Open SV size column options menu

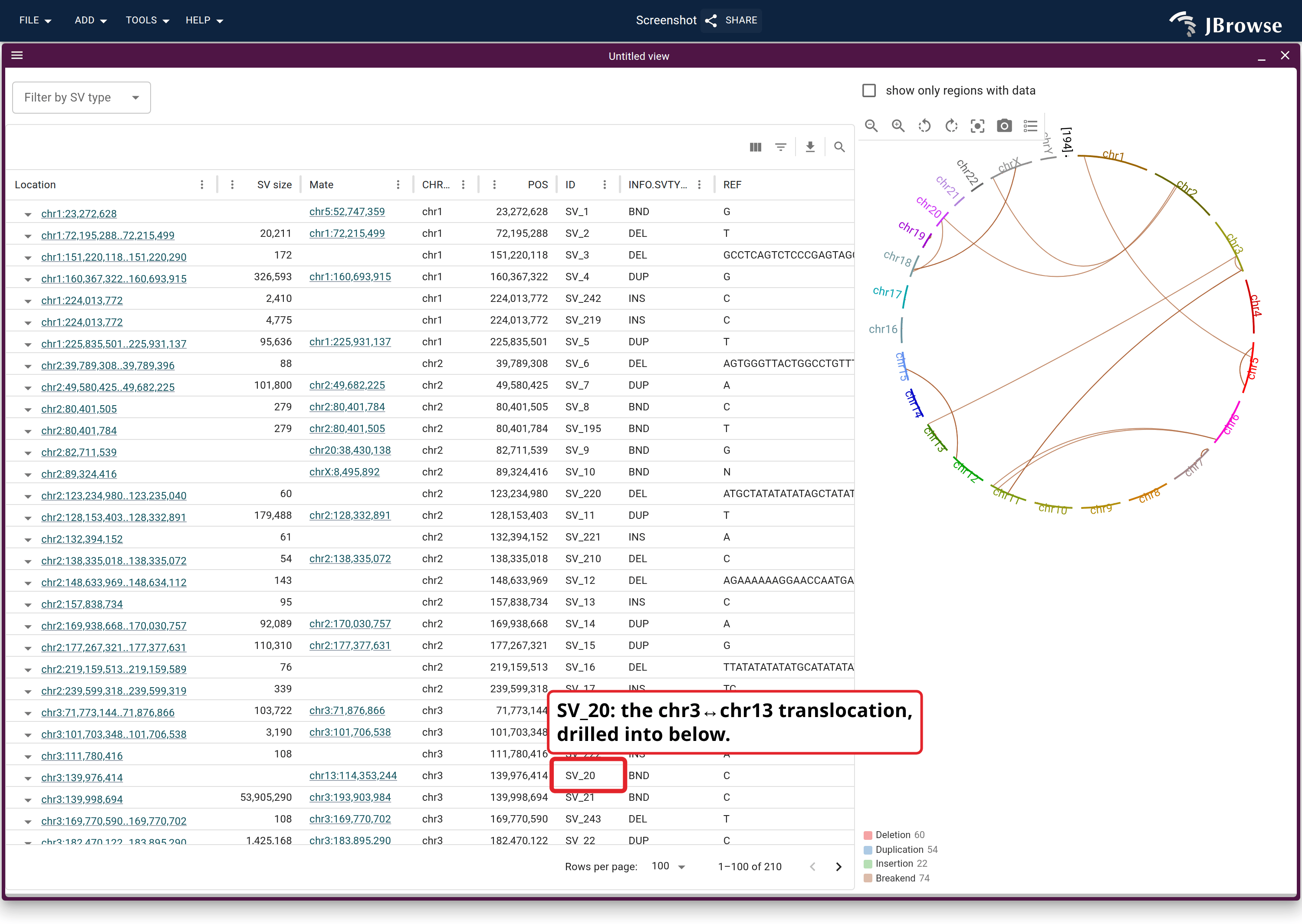(x=232, y=185)
